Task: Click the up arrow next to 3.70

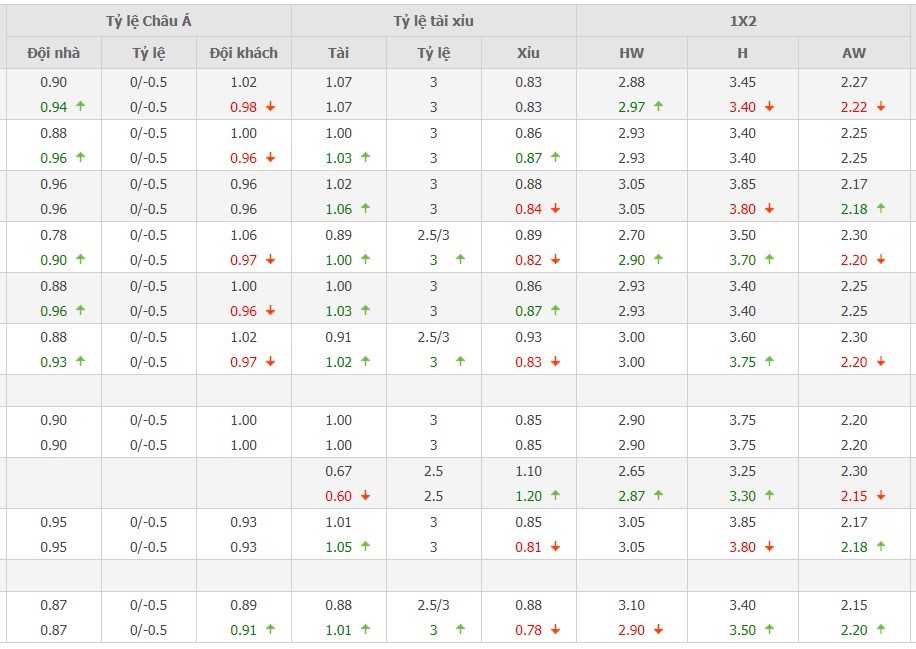Action: point(768,260)
